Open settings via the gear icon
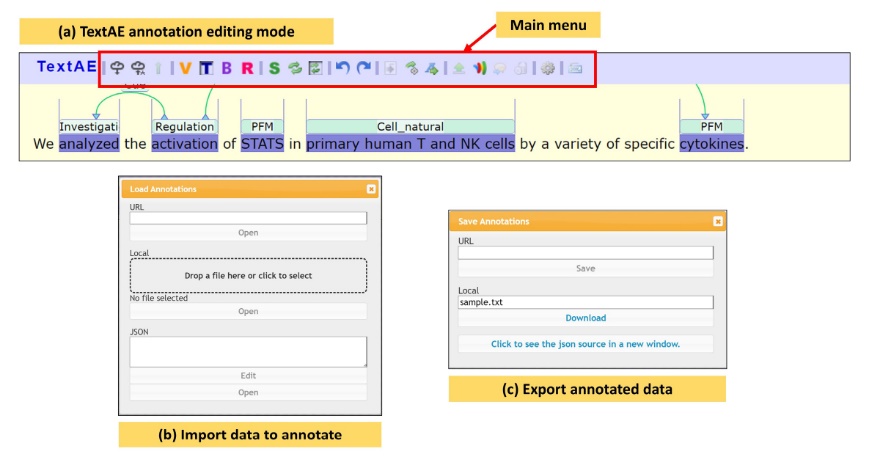The image size is (869, 457). tap(548, 68)
